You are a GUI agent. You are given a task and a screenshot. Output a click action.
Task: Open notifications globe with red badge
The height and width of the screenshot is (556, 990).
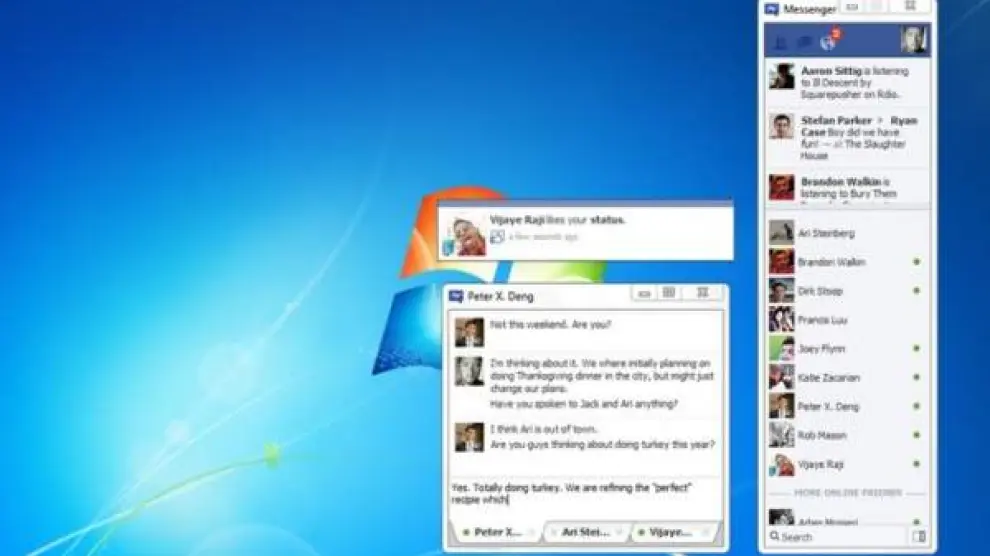(828, 42)
